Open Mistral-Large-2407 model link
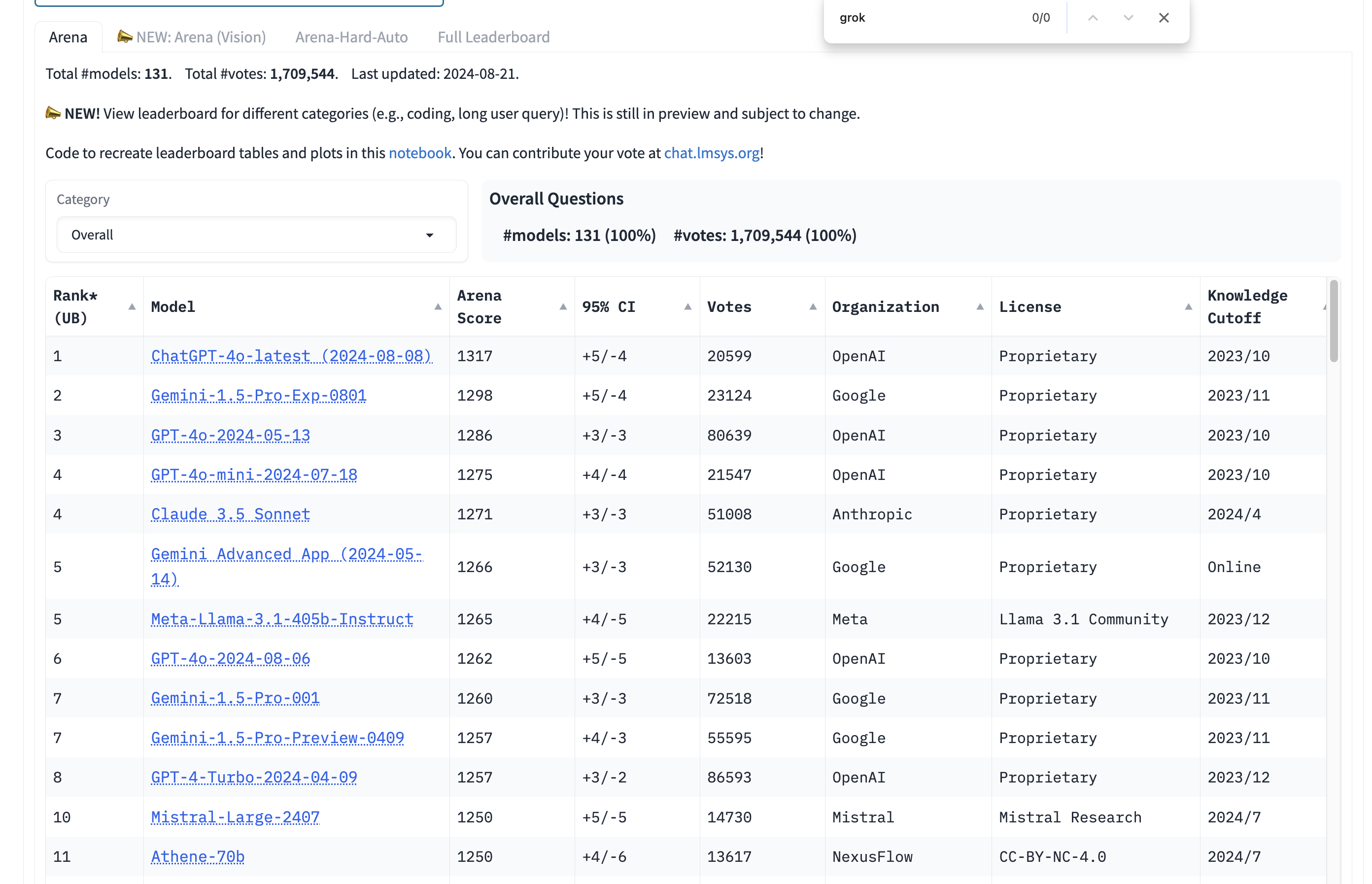The height and width of the screenshot is (884, 1372). tap(235, 817)
